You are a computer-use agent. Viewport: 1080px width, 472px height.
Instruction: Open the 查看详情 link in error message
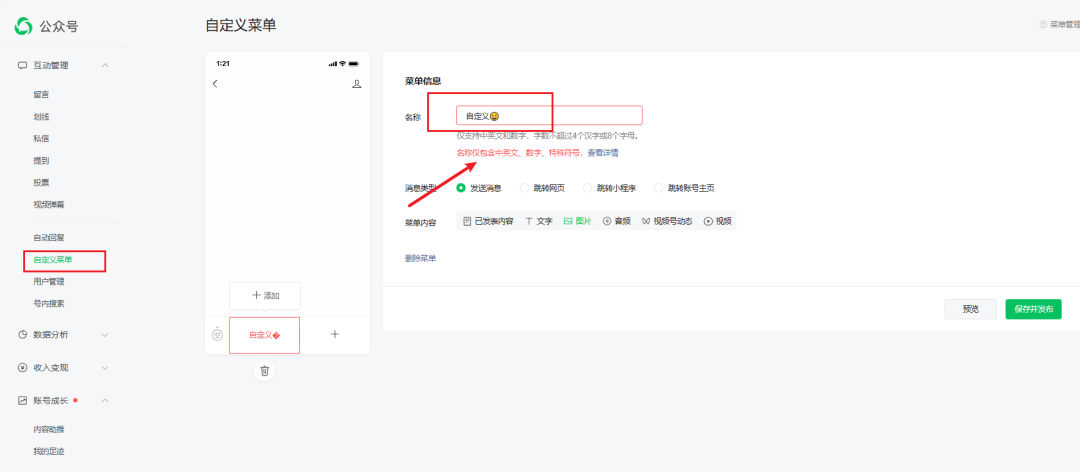point(603,153)
